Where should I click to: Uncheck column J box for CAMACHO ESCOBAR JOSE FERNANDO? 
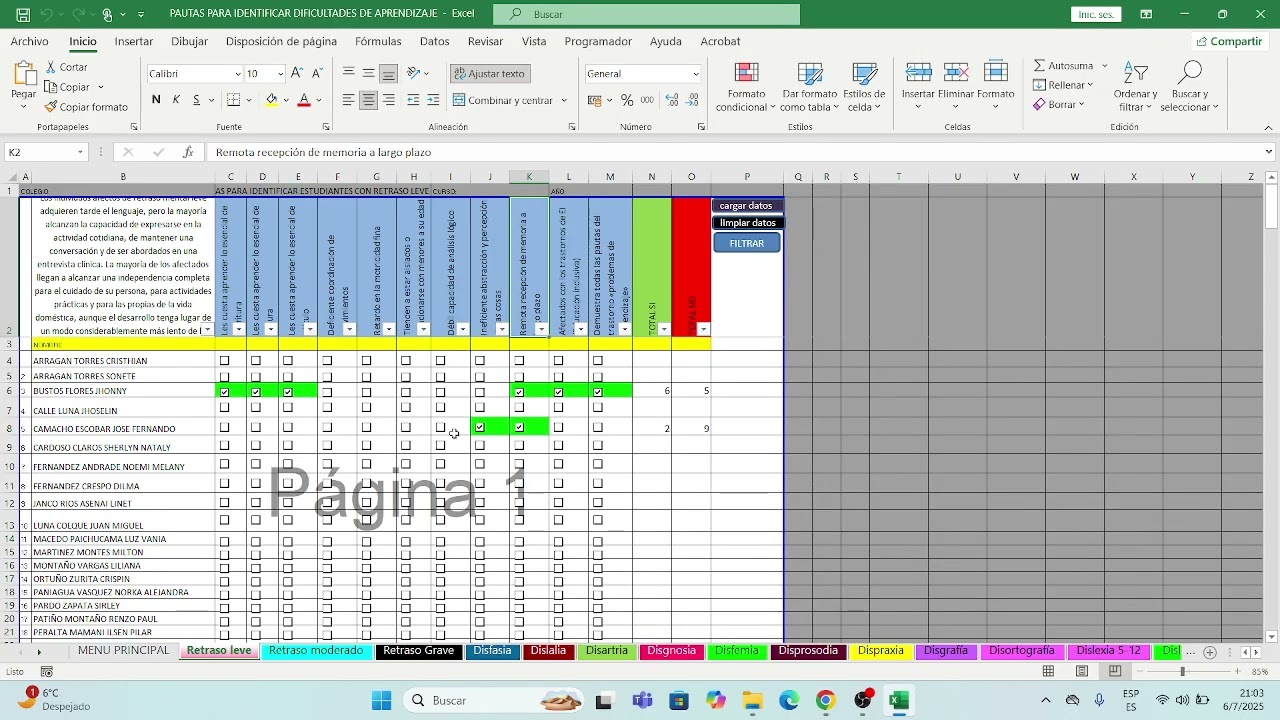coord(480,427)
